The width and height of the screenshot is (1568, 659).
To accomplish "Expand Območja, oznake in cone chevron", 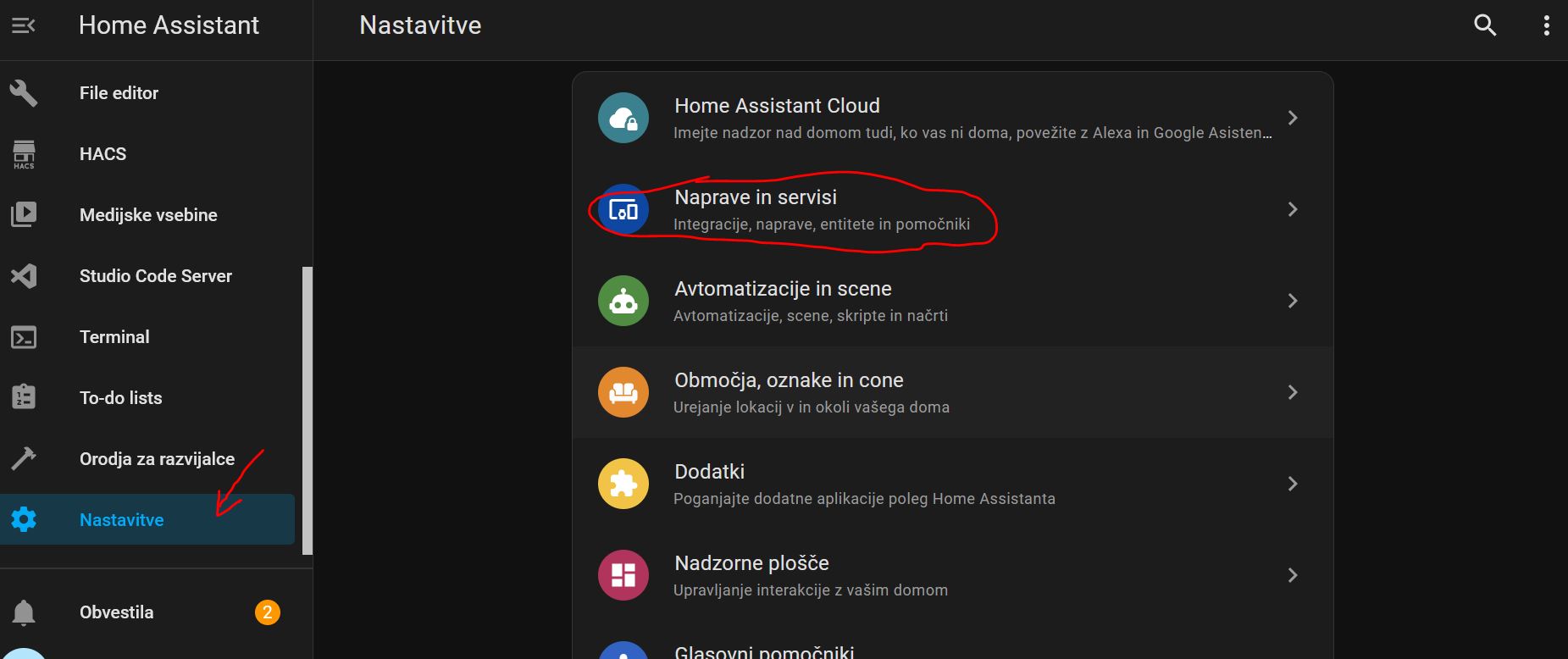I will [1293, 392].
